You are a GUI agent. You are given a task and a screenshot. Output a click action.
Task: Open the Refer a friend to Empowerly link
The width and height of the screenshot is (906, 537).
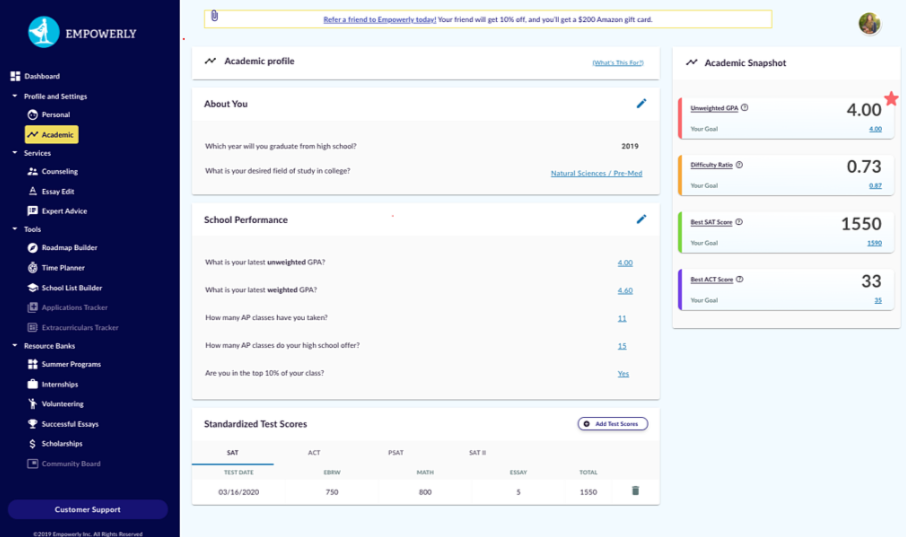(380, 19)
